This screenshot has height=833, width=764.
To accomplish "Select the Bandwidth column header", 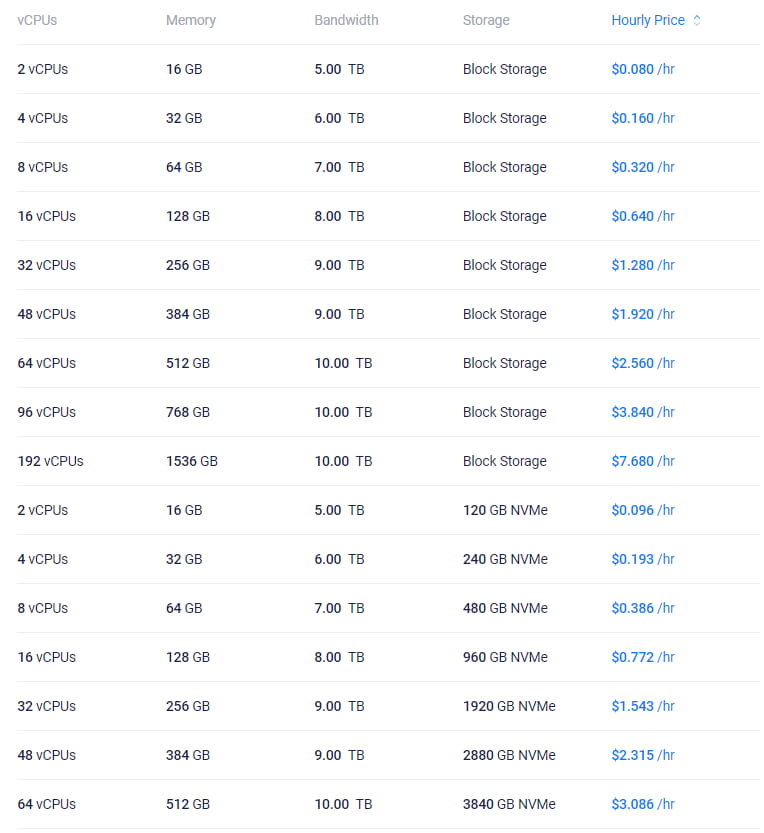I will pos(346,20).
